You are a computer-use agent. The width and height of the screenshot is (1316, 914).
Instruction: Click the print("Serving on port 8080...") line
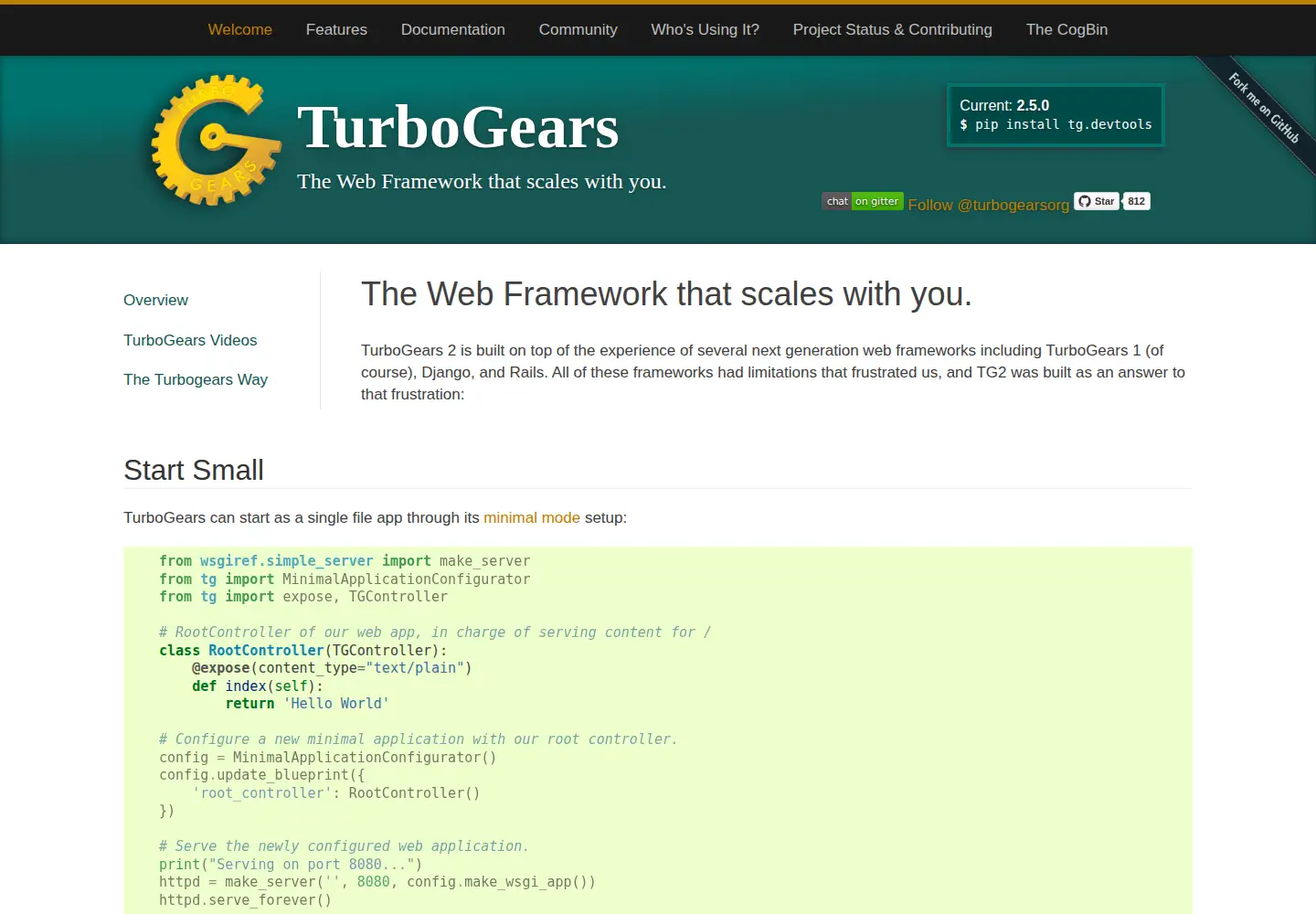(291, 865)
